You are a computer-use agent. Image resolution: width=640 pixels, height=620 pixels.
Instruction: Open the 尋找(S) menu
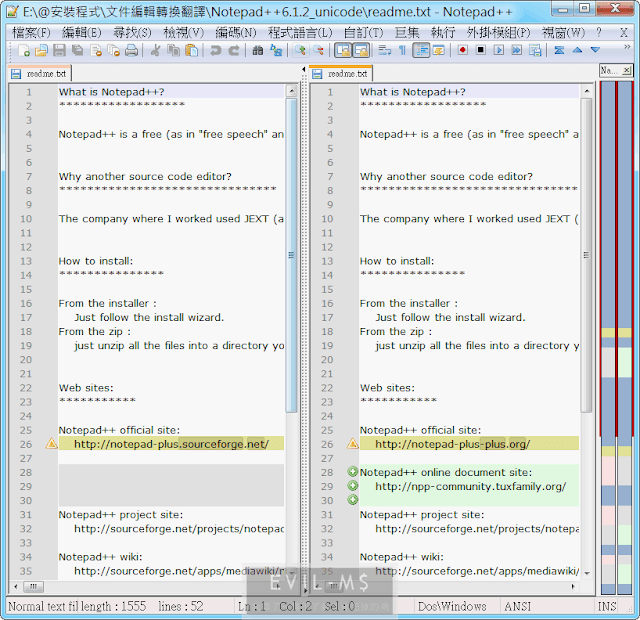pos(132,33)
